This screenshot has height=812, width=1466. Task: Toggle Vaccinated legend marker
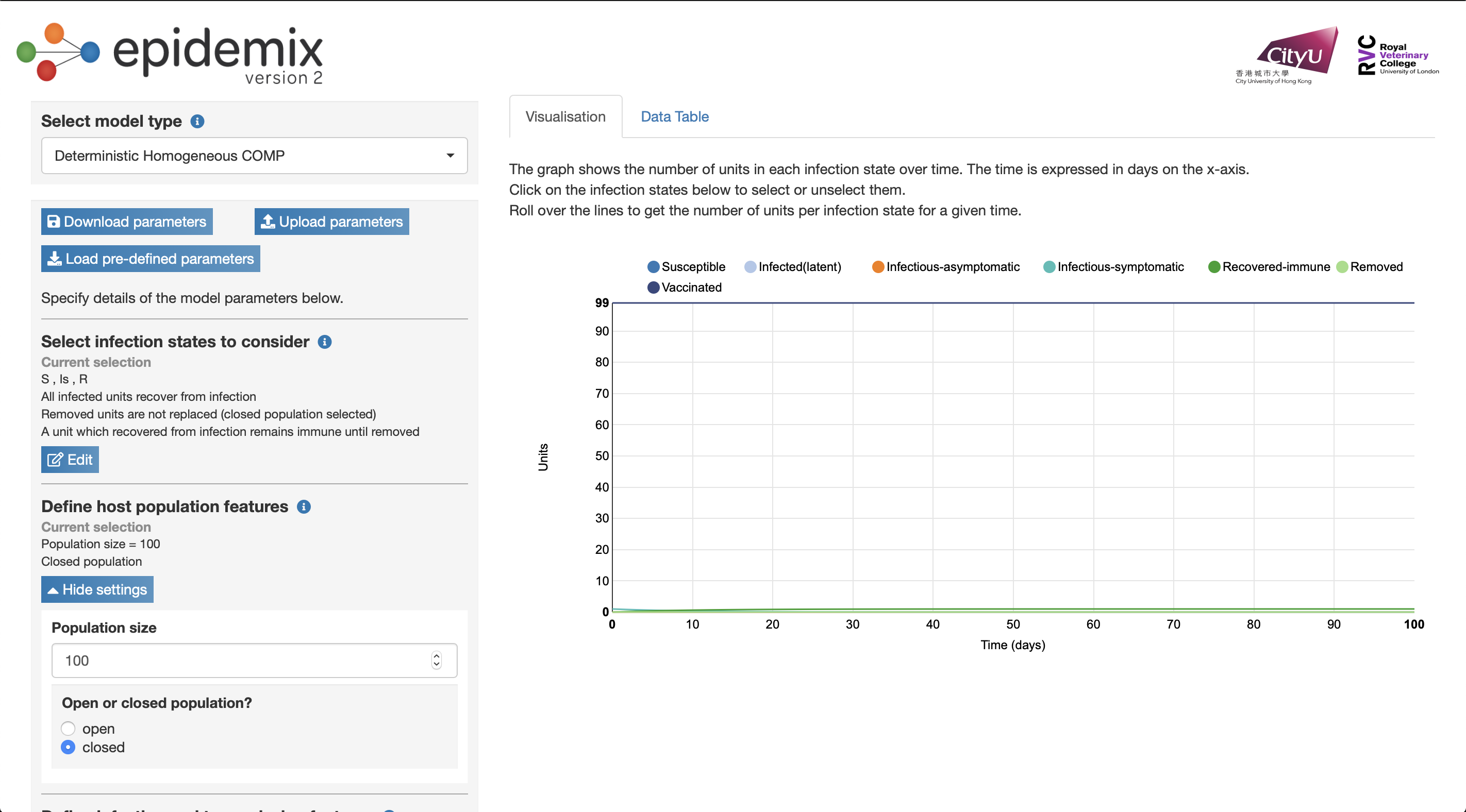point(653,287)
